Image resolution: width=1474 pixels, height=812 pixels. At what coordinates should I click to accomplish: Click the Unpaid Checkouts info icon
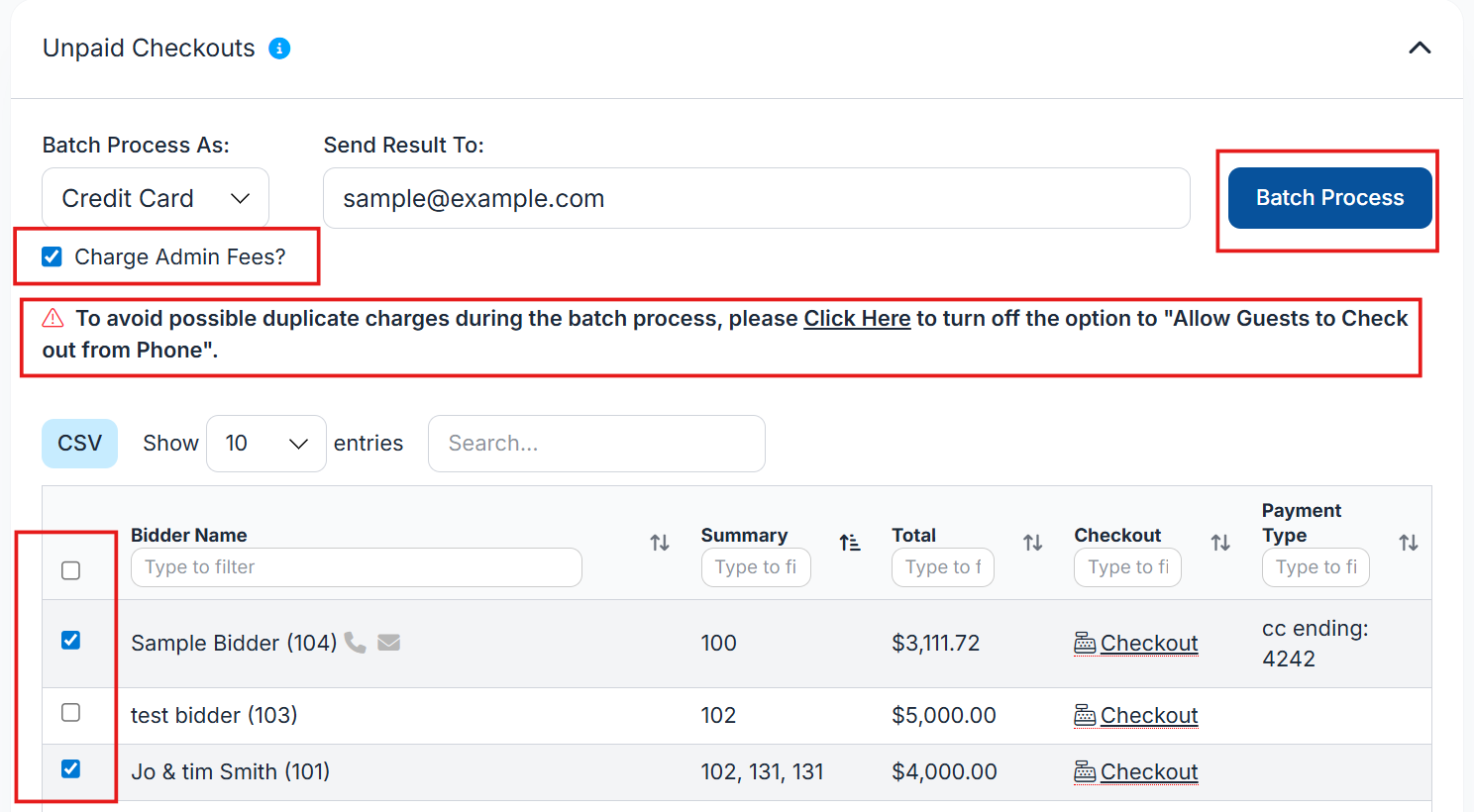(280, 49)
